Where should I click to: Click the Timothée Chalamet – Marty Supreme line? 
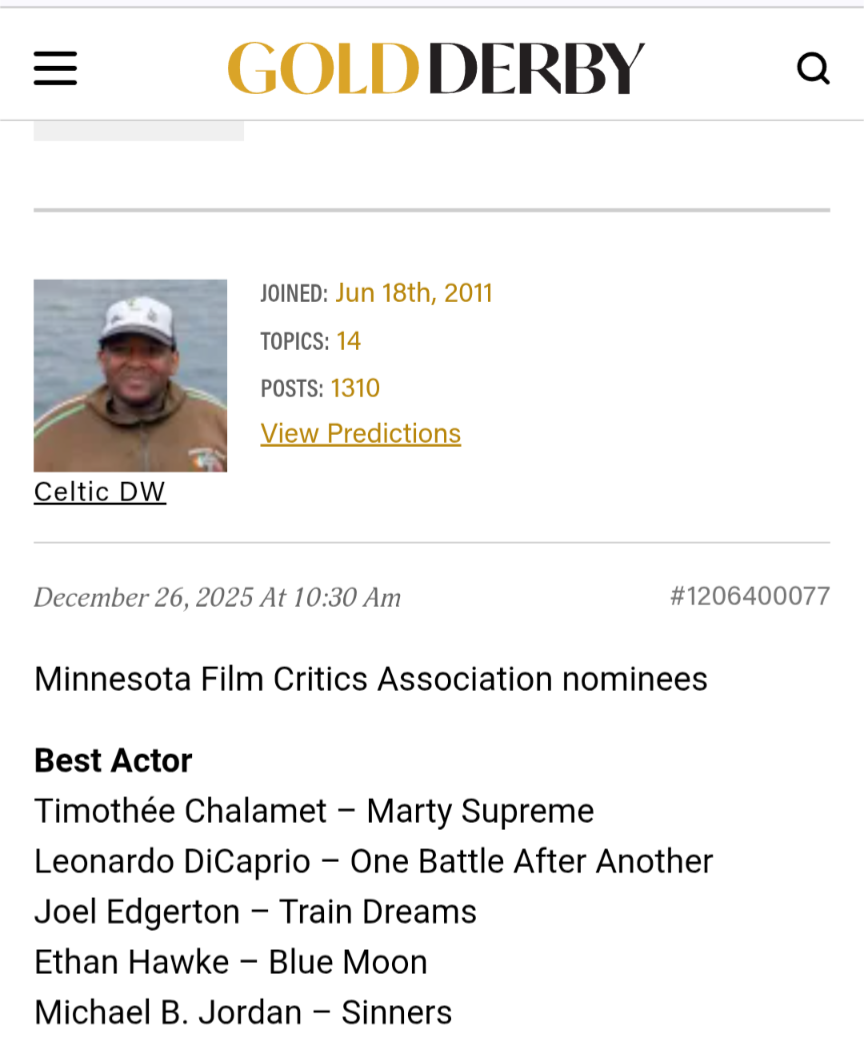314,811
